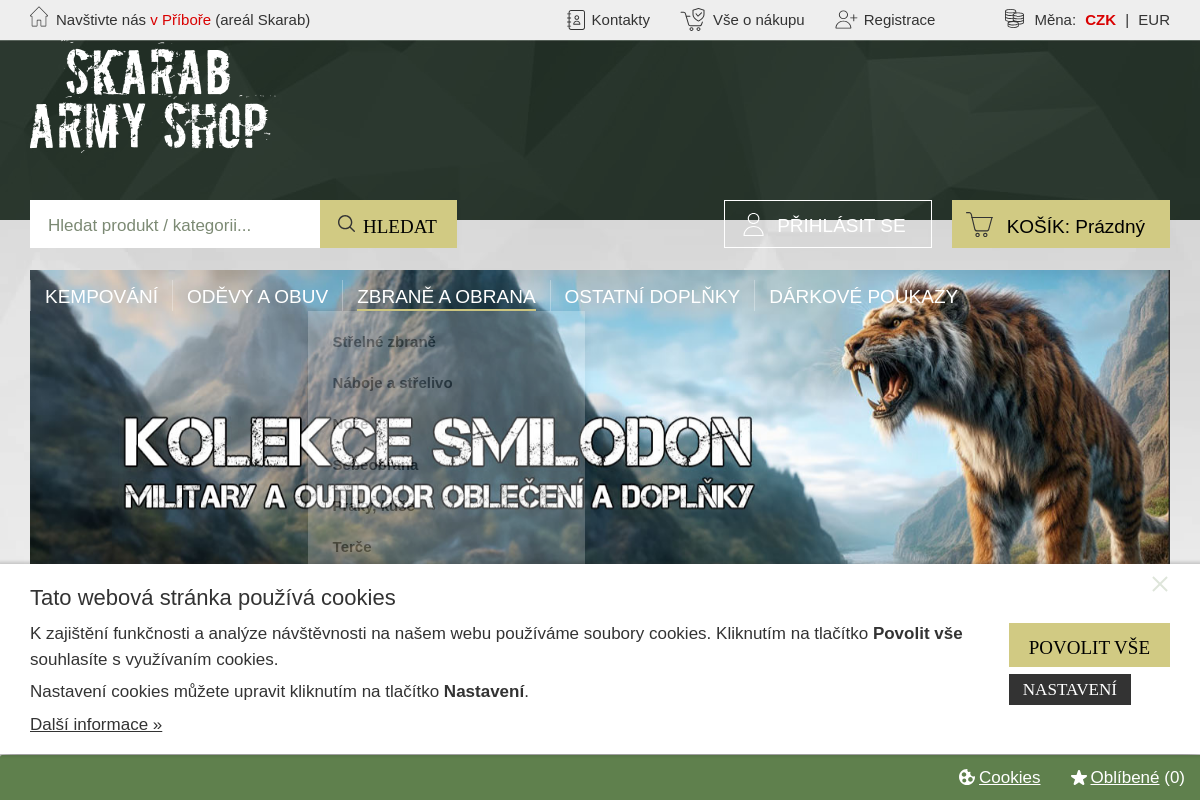Open the Ostatní doplňky menu
Image resolution: width=1200 pixels, height=800 pixels.
point(652,296)
